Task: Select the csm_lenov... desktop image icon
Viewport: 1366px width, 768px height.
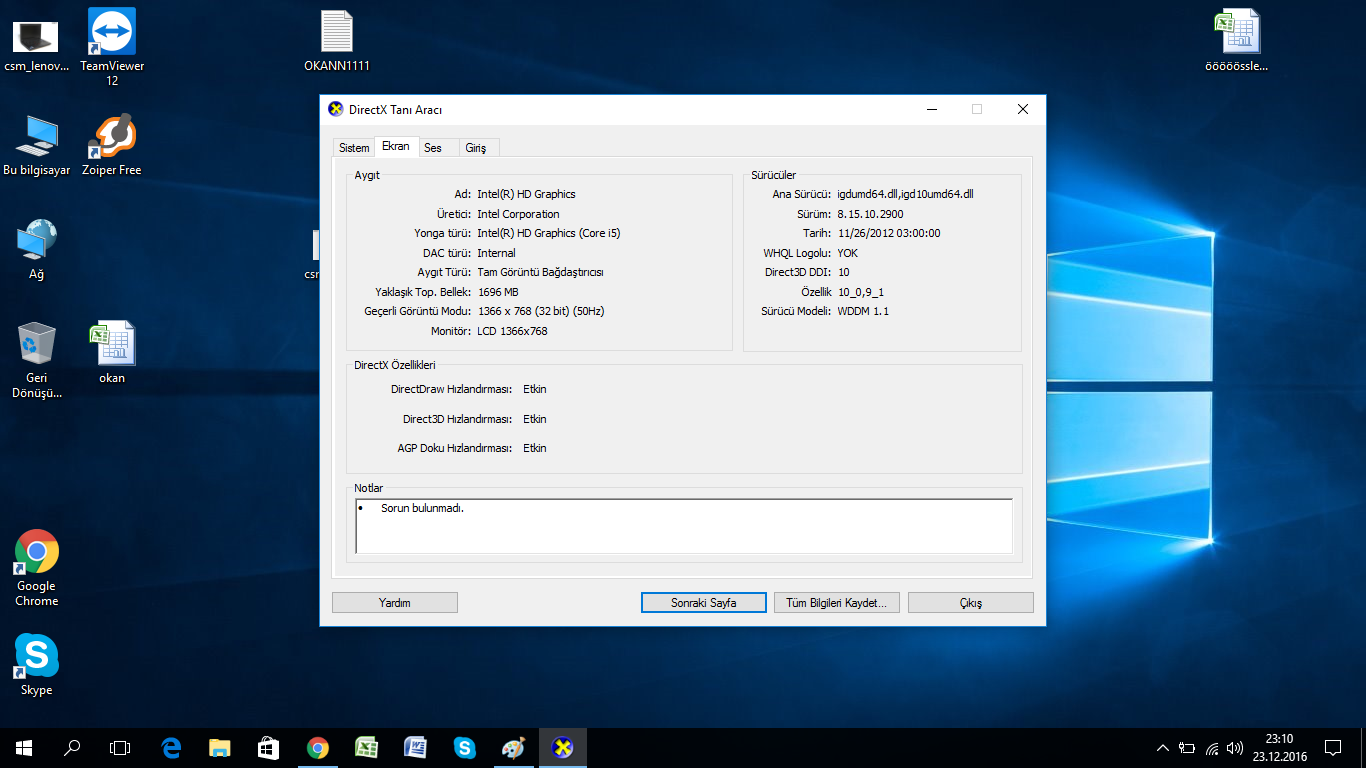Action: click(36, 46)
